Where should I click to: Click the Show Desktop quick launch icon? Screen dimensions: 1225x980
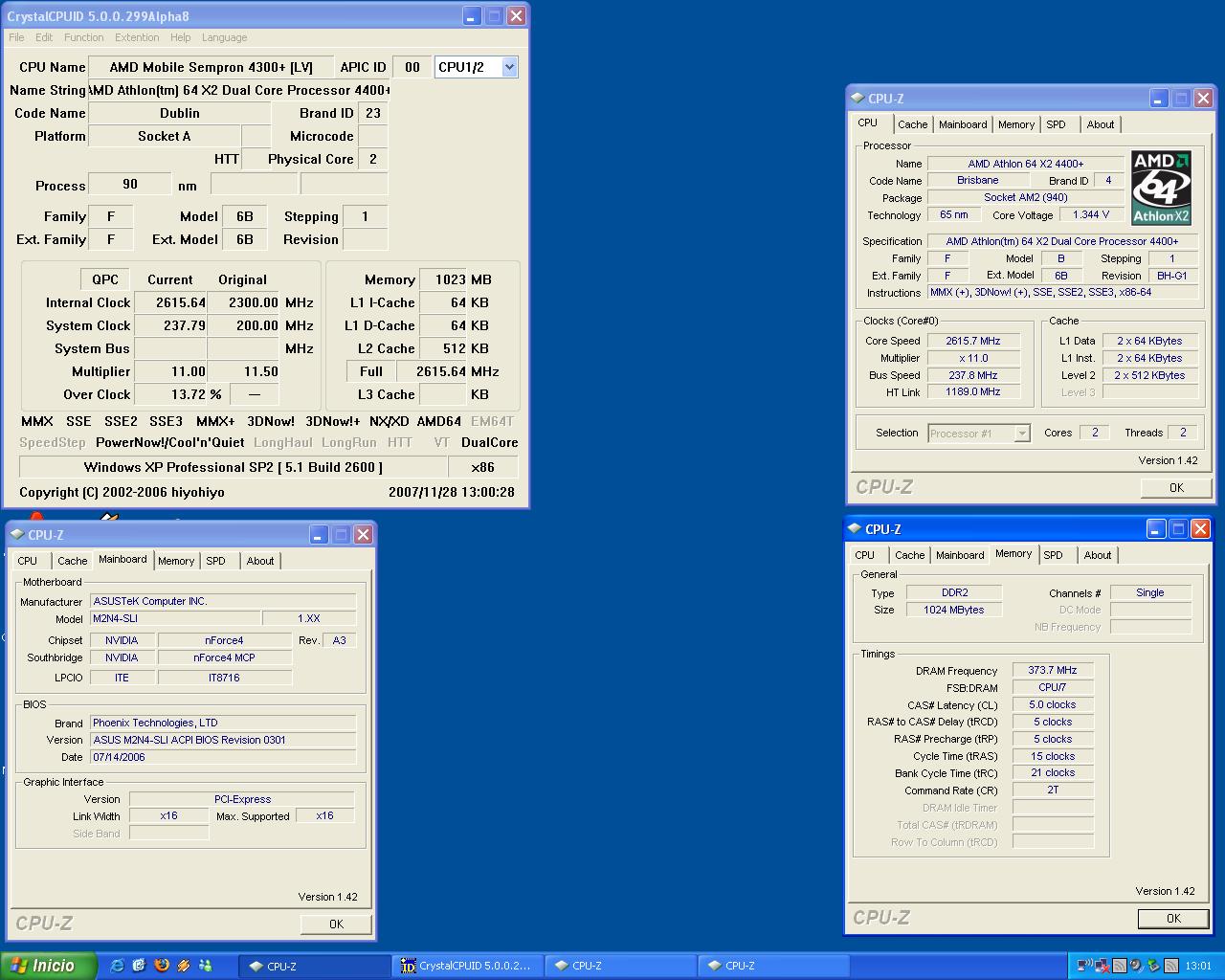pyautogui.click(x=139, y=966)
